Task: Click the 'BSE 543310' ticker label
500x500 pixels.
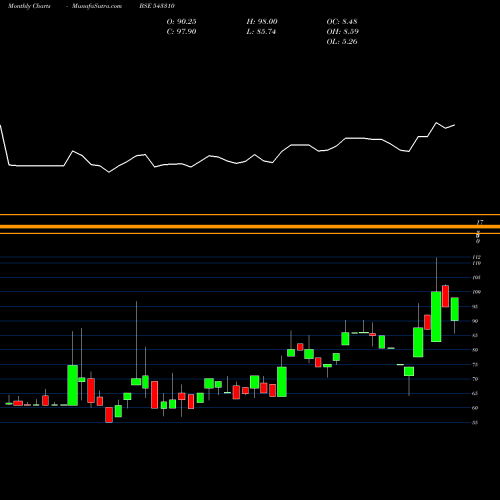Action: (x=157, y=6)
